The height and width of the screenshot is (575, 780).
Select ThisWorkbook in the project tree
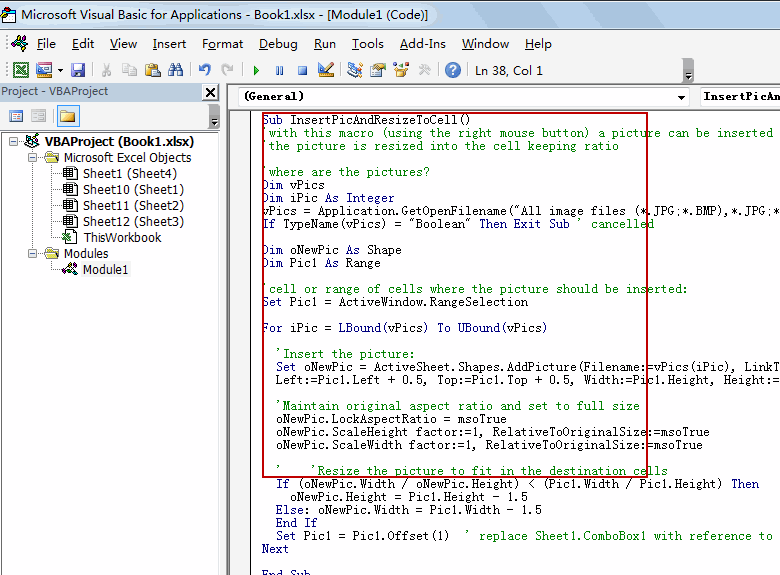(121, 238)
